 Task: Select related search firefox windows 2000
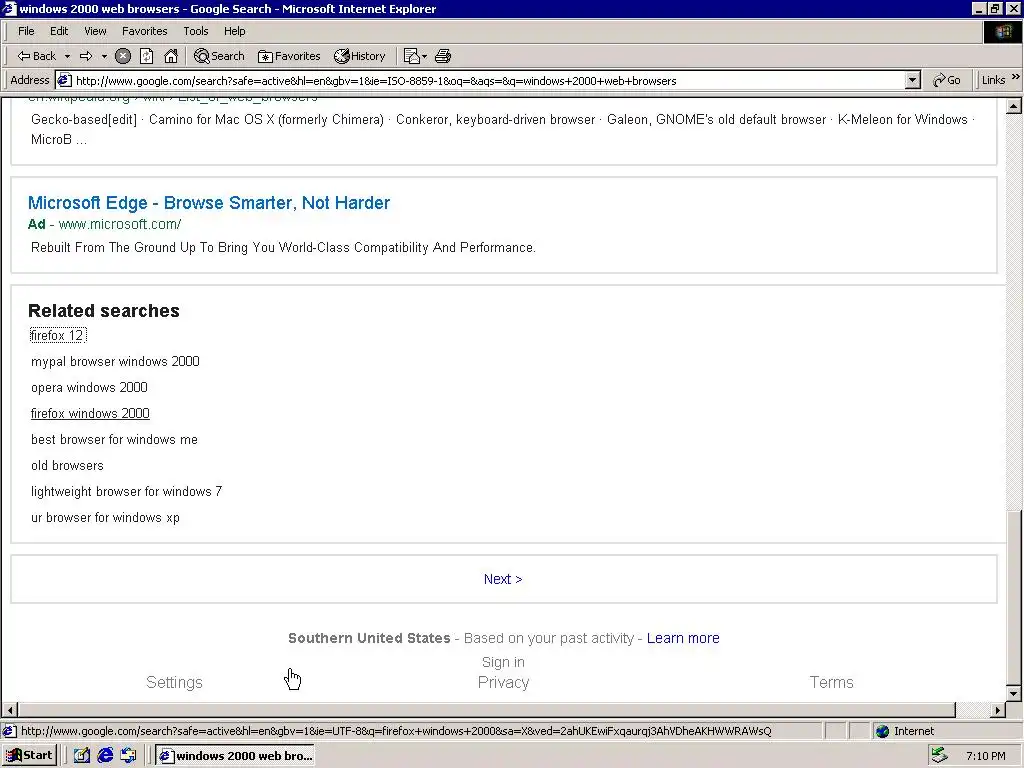[90, 413]
